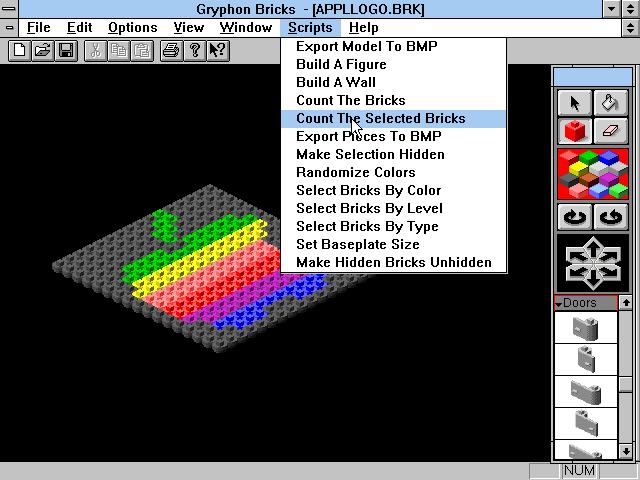Print the model with the printer icon
The height and width of the screenshot is (480, 640).
click(171, 51)
